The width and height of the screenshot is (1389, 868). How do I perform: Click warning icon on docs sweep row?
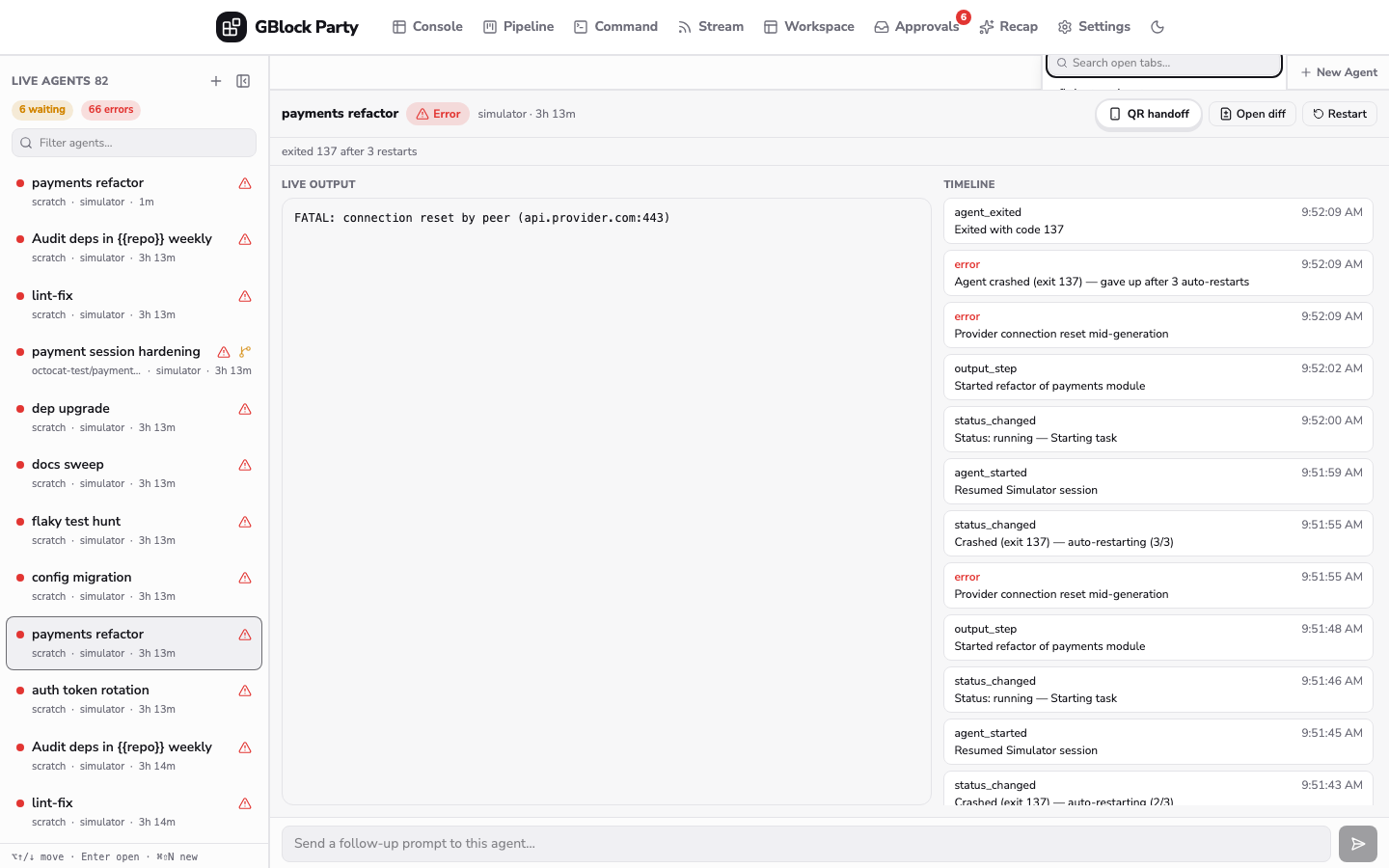(245, 465)
